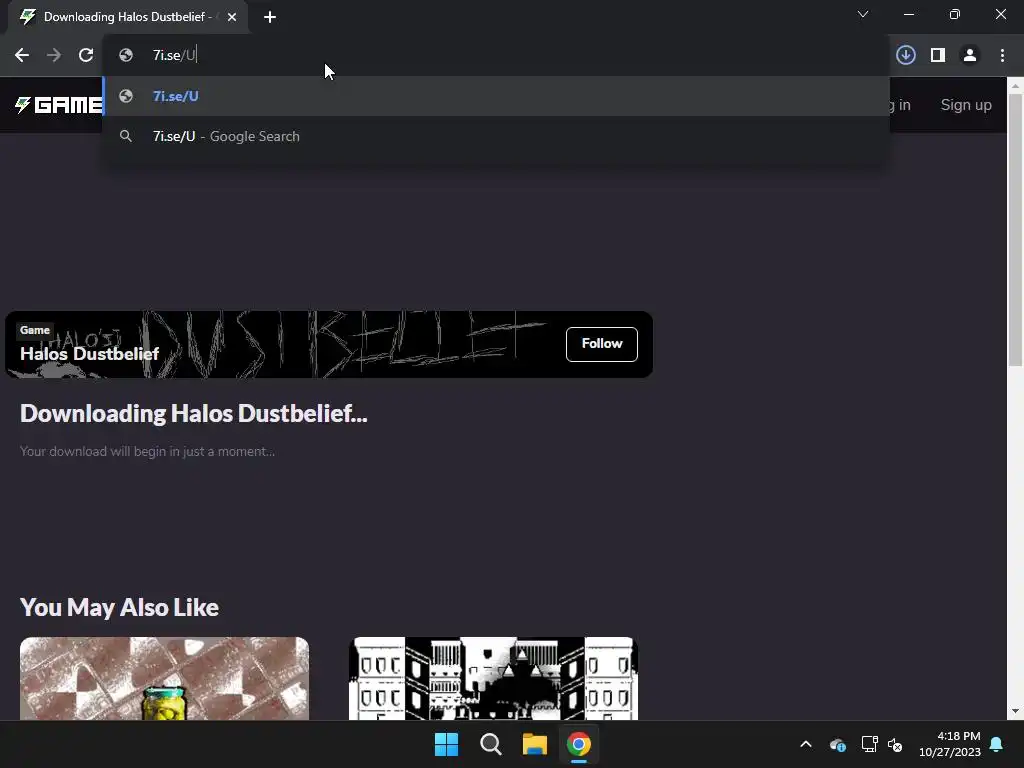Click the You May Also Like heading
The image size is (1024, 768).
(119, 607)
